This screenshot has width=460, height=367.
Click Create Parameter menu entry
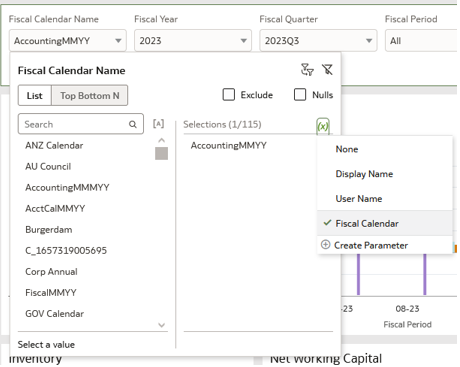tap(385, 245)
